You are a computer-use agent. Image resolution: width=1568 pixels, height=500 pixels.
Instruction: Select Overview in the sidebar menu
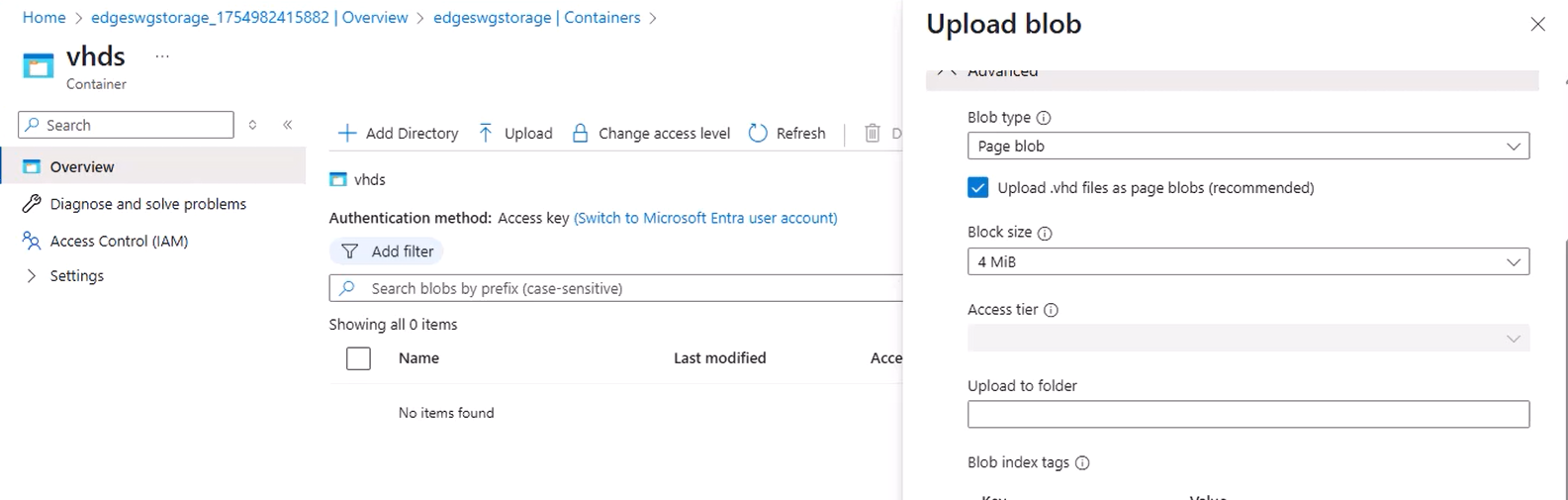pyautogui.click(x=153, y=166)
